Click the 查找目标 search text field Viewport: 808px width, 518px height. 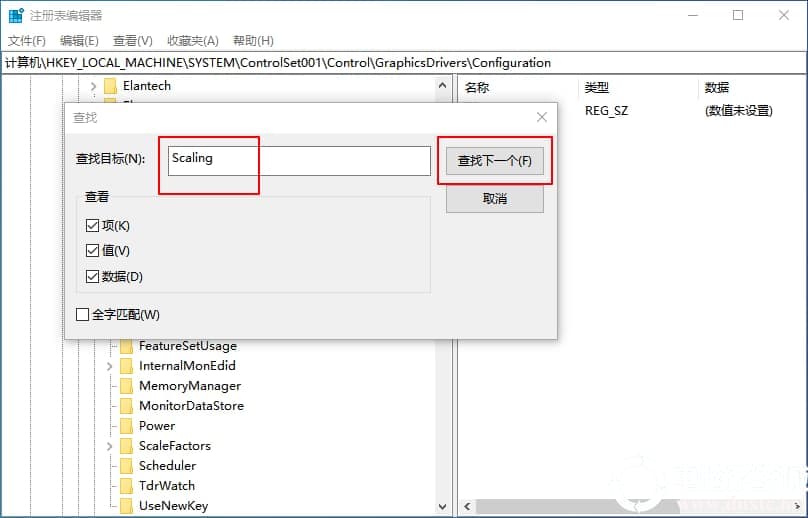299,161
